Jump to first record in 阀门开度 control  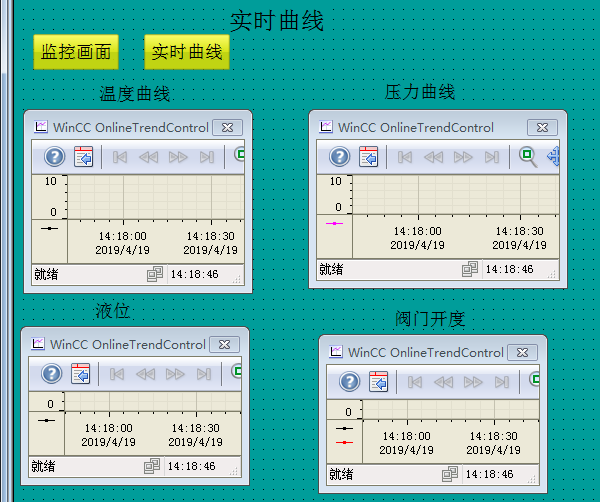[x=415, y=382]
